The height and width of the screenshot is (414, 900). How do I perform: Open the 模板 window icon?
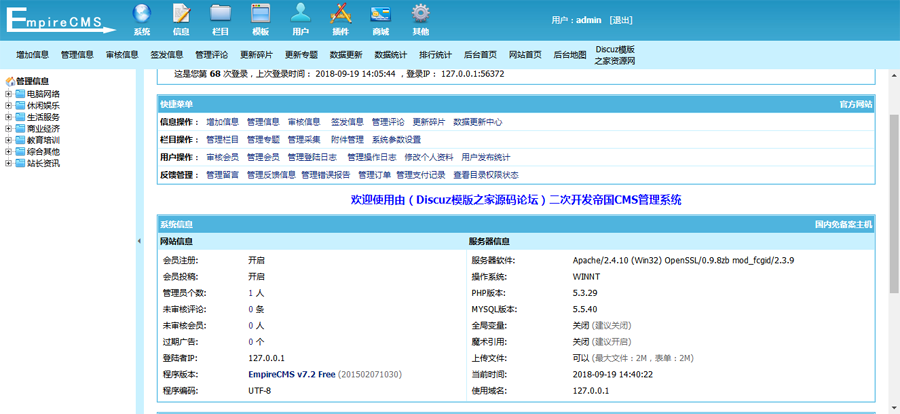(261, 13)
